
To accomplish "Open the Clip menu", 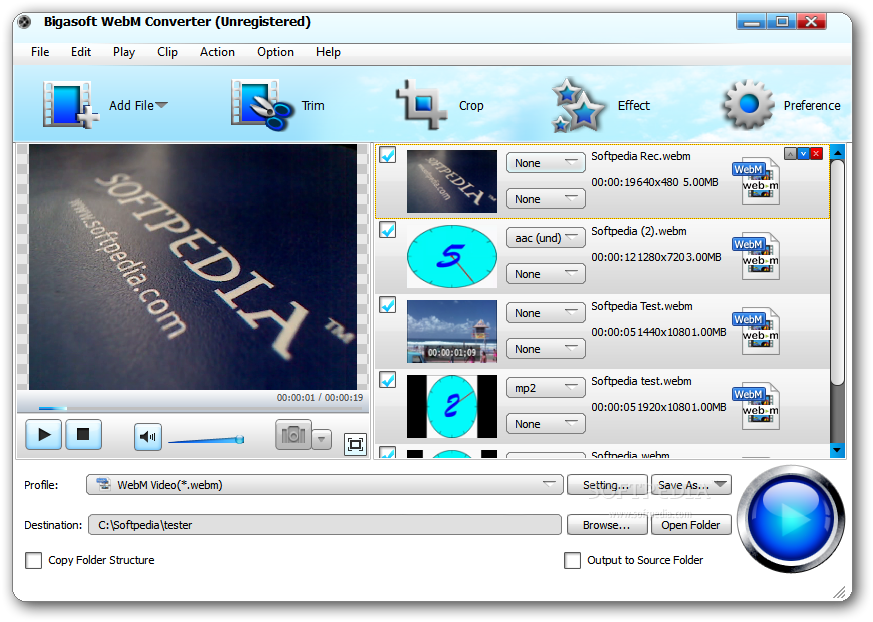I will point(168,52).
